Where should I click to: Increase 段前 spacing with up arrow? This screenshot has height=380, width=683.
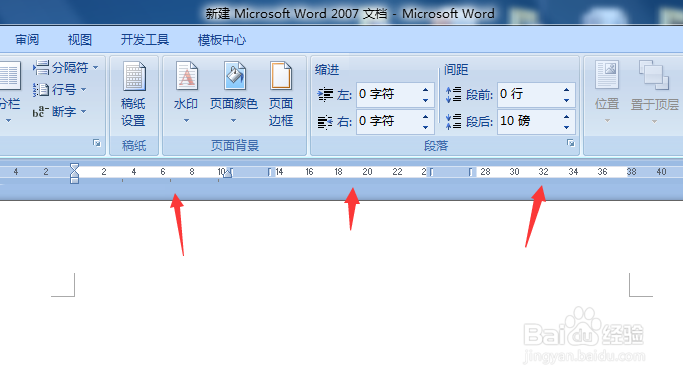coord(566,90)
